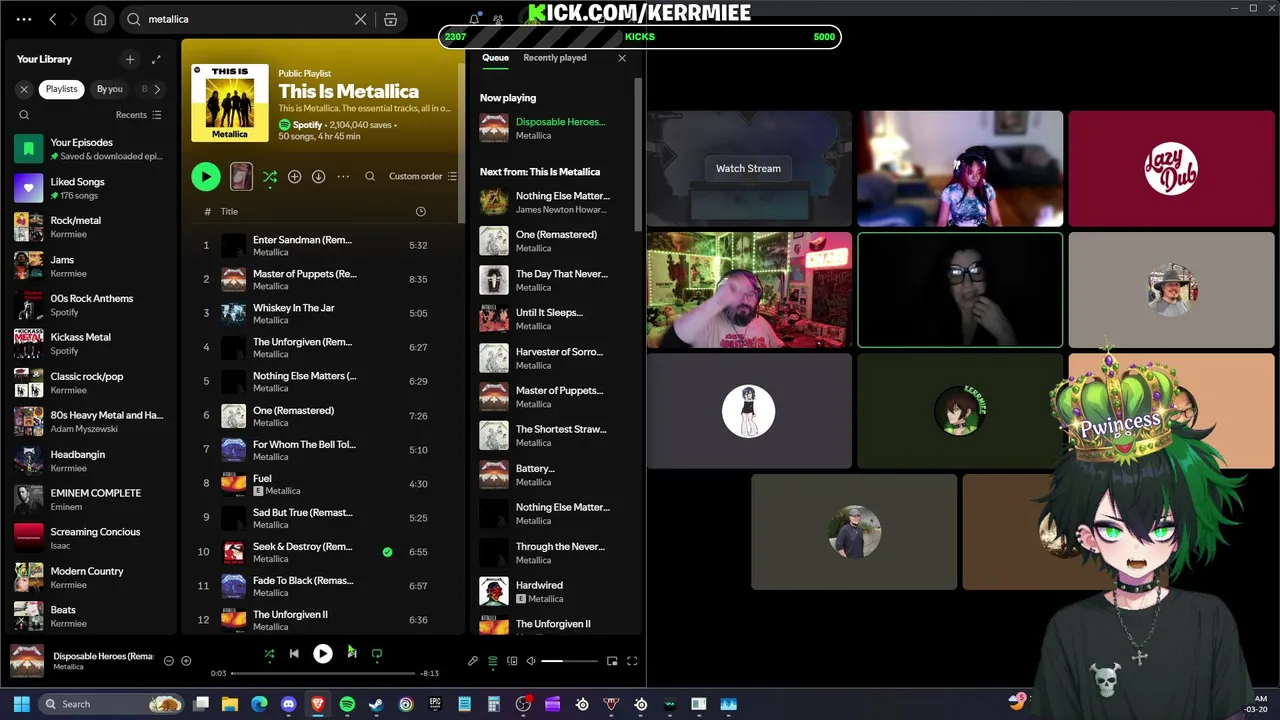Screen dimensions: 1280x720
Task: Adjust the volume slider
Action: coord(570,661)
